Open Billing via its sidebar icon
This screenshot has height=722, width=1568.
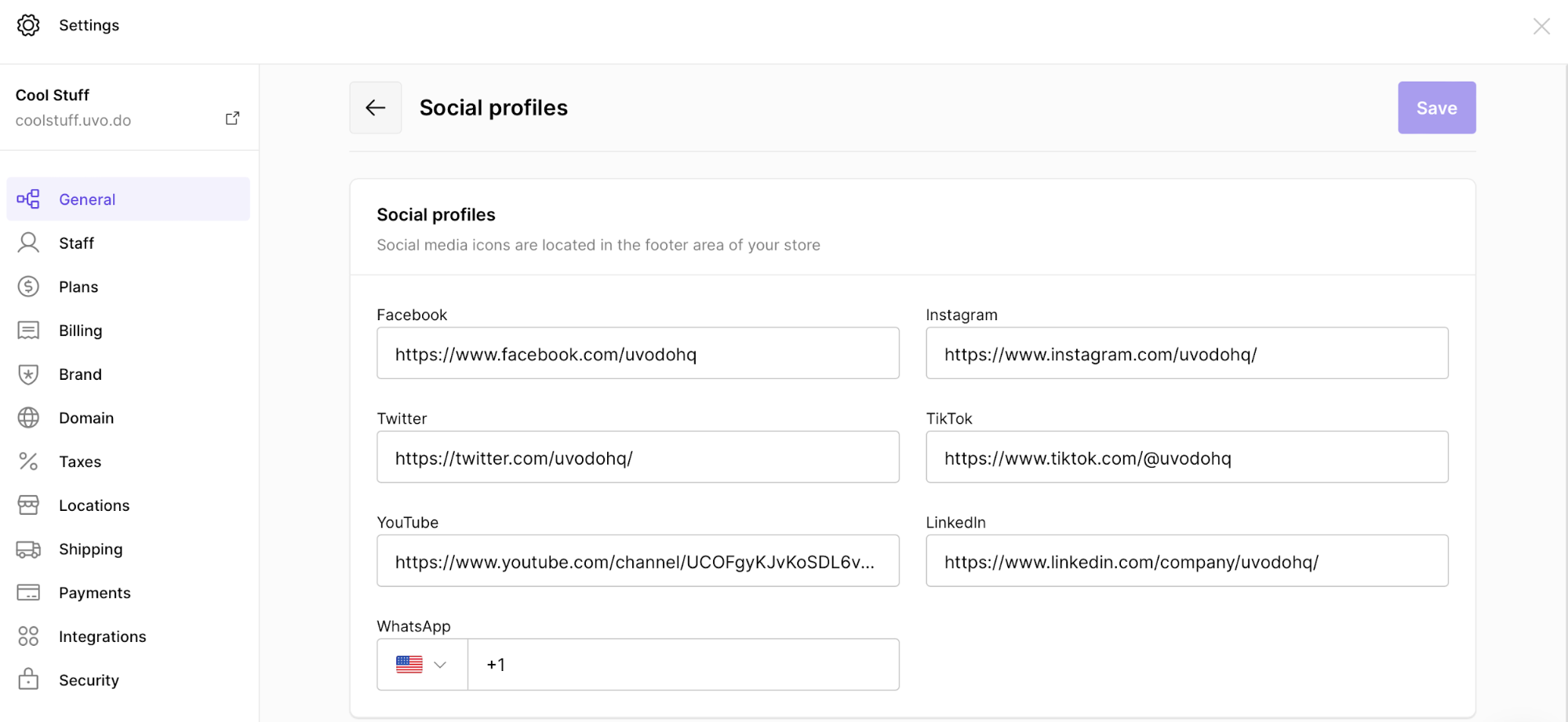click(x=28, y=330)
